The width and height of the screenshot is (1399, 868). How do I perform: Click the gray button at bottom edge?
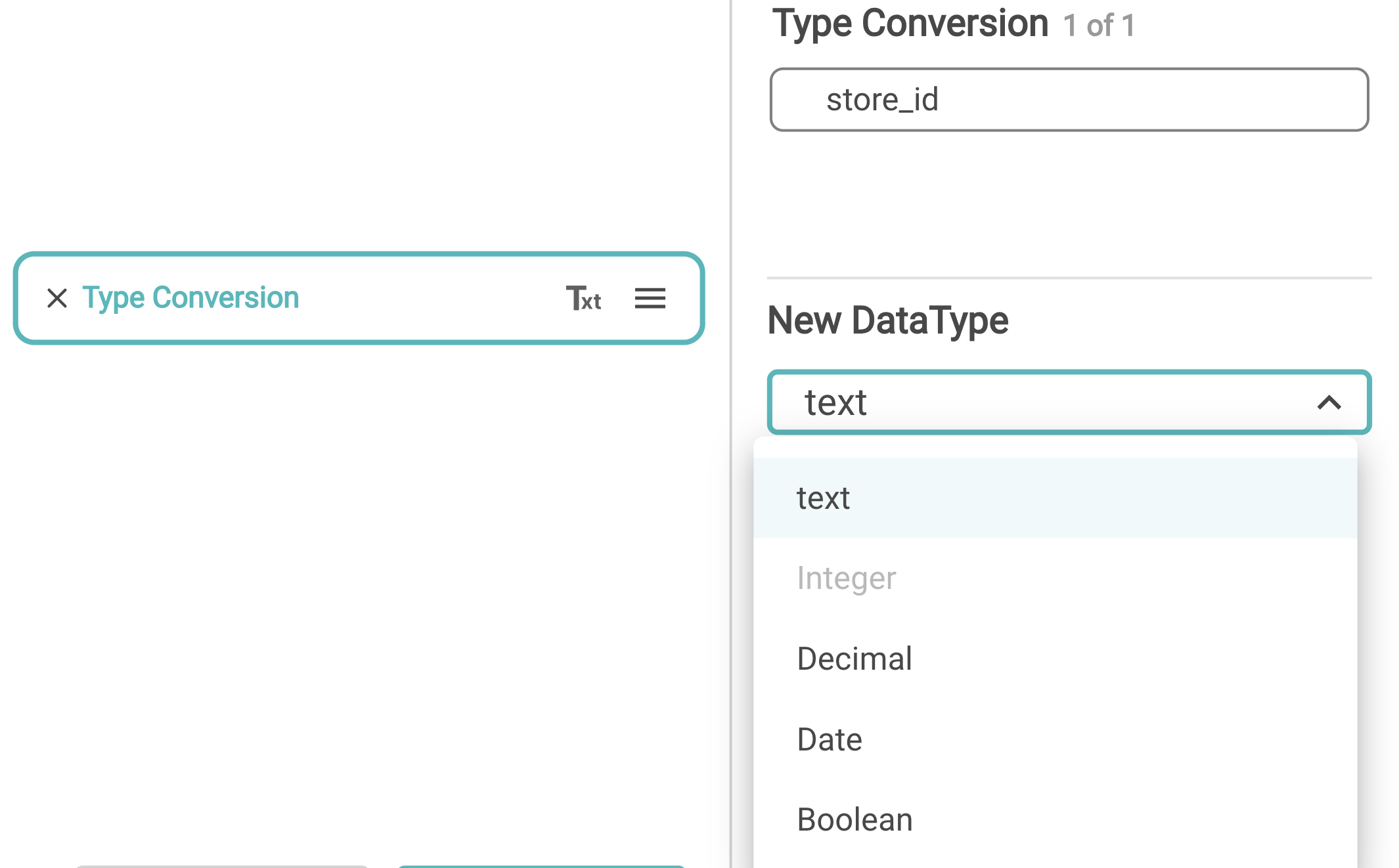[222, 866]
